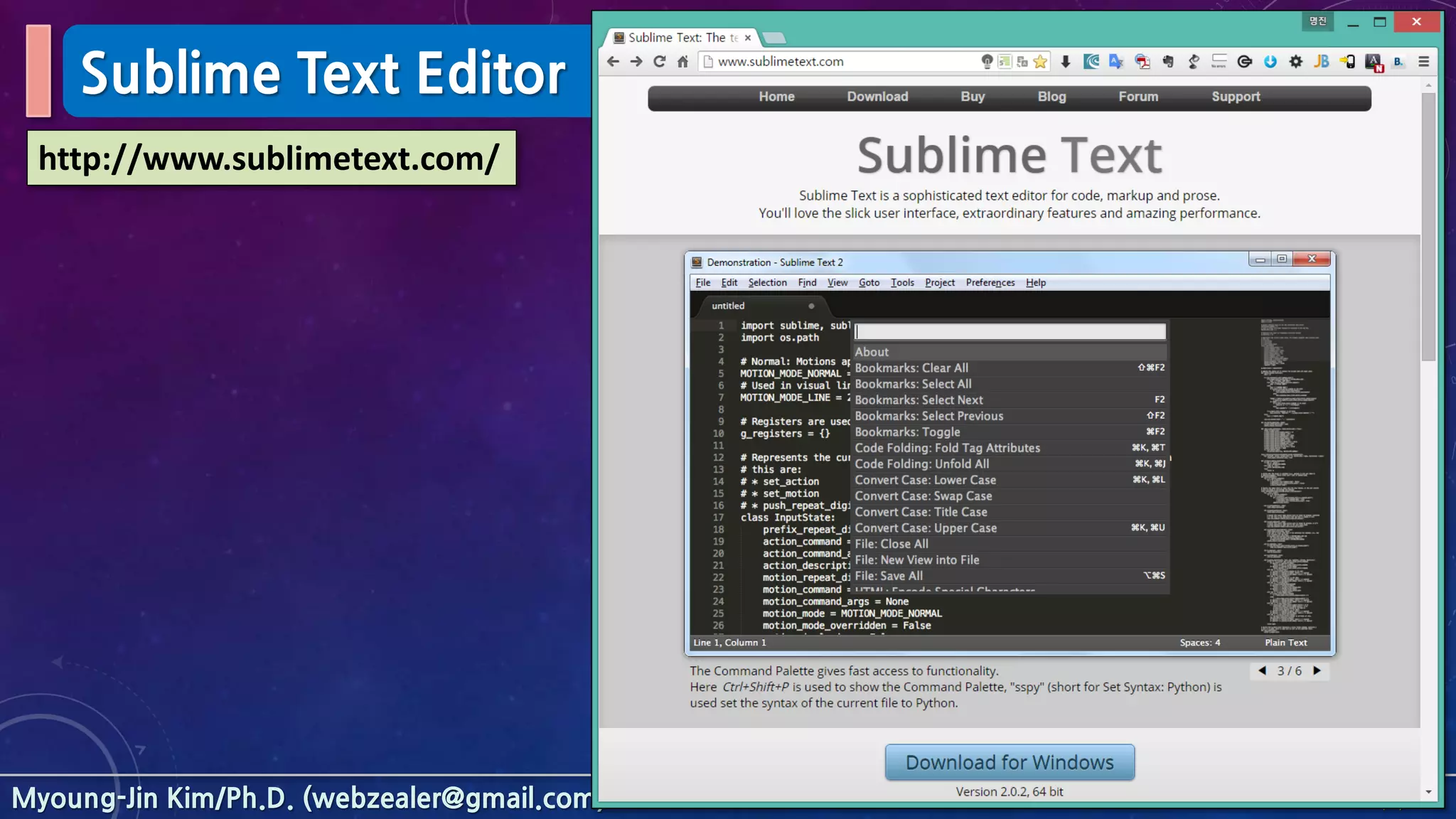Open the Google Translate extension icon
Screen dimensions: 1456x819
pos(1116,62)
